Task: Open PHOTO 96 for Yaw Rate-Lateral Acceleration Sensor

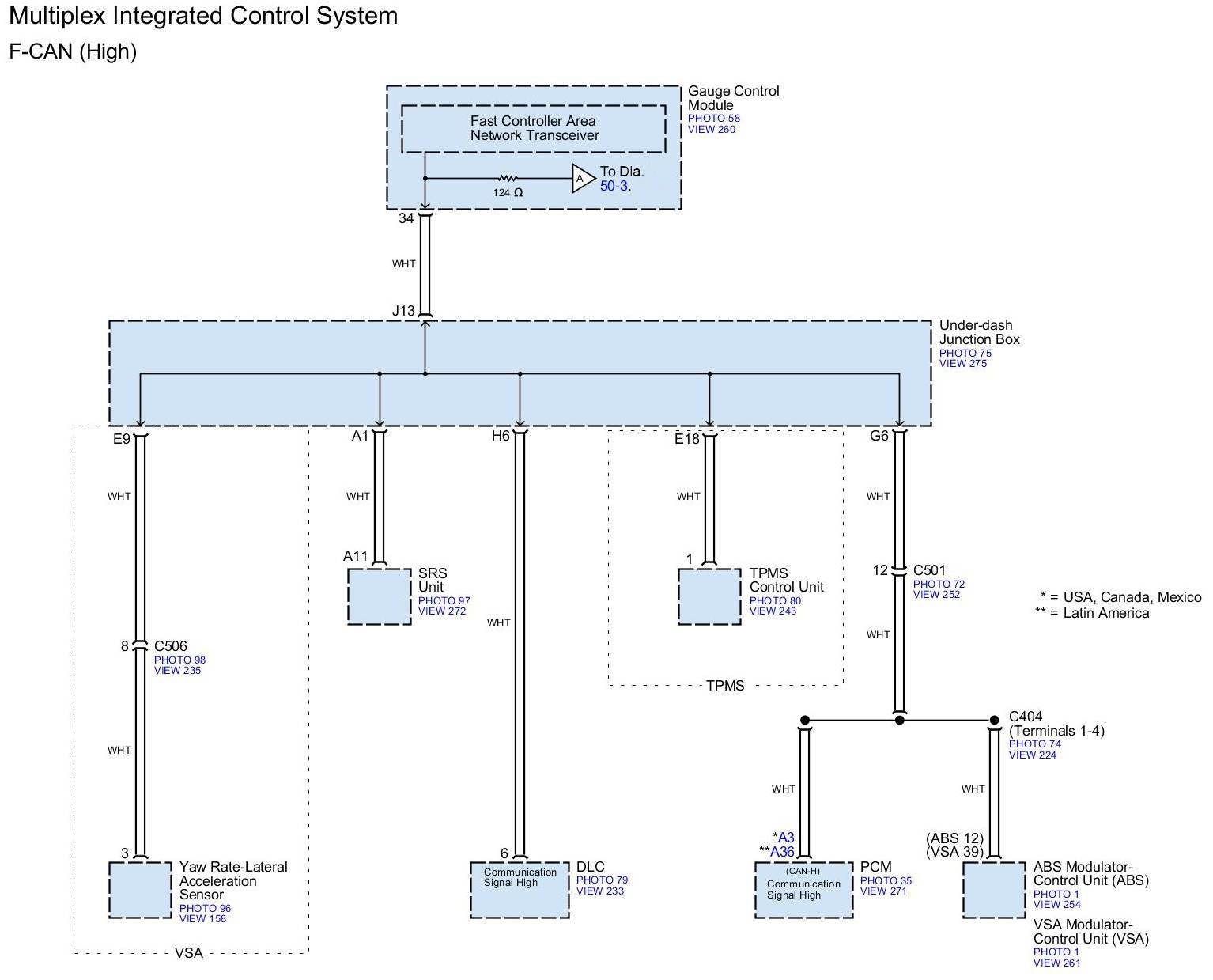Action: [205, 909]
